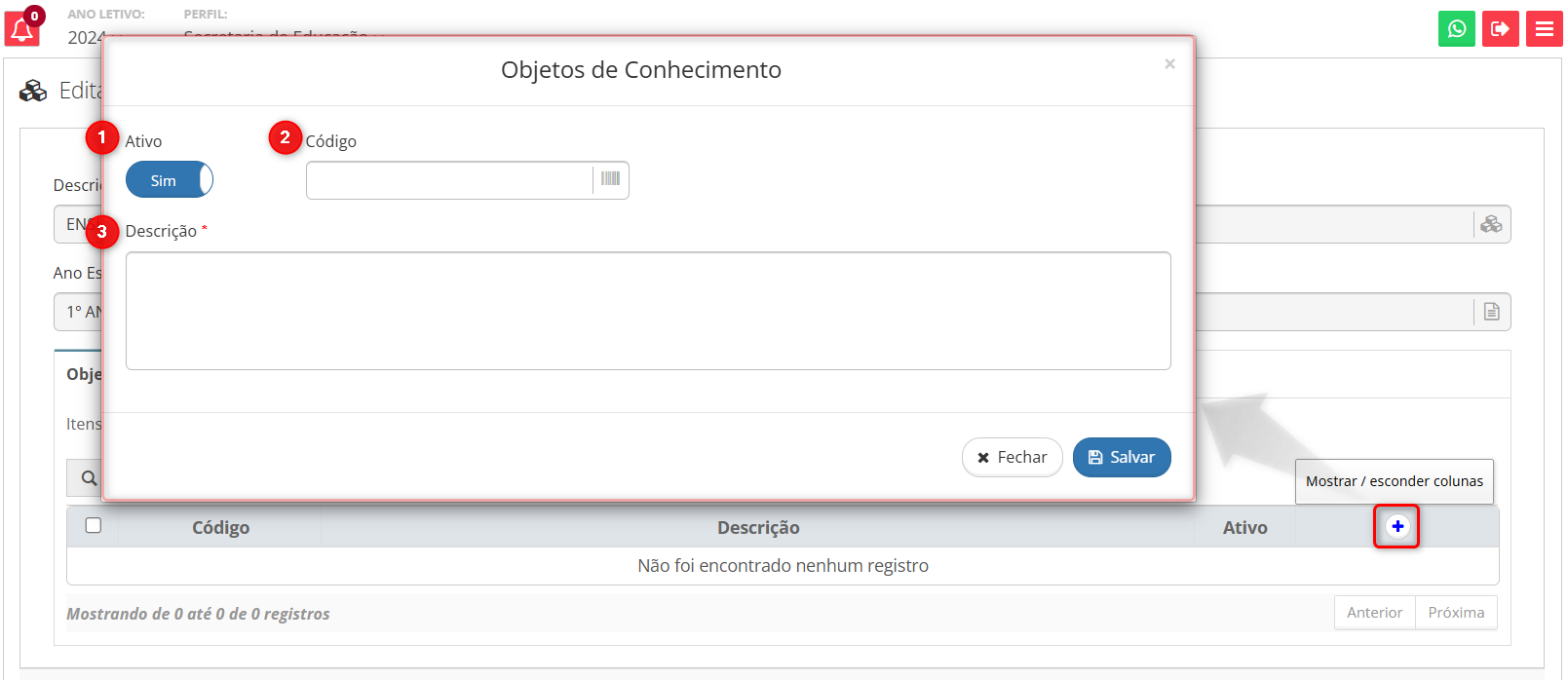Click barcode icon in Código field

[x=610, y=179]
